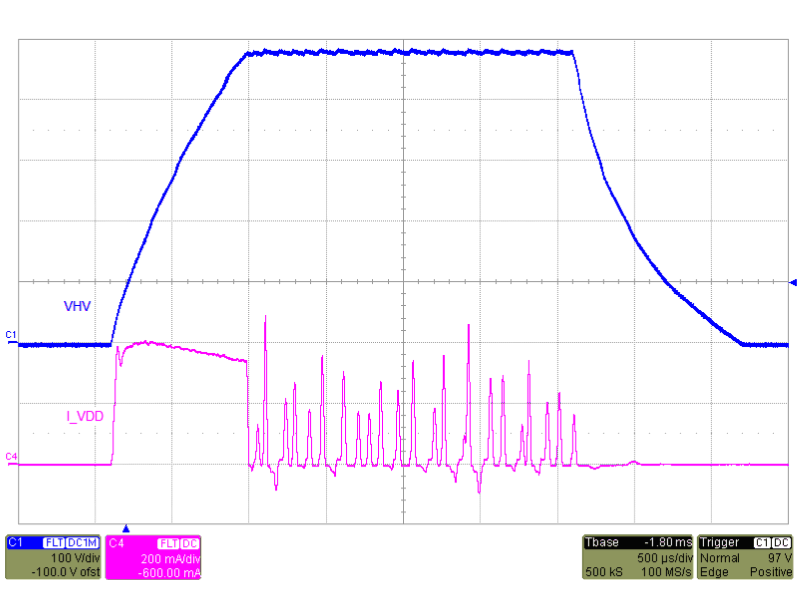Click the 97 V trigger level readout
Viewport: 800px width, 600px height.
coord(778,557)
